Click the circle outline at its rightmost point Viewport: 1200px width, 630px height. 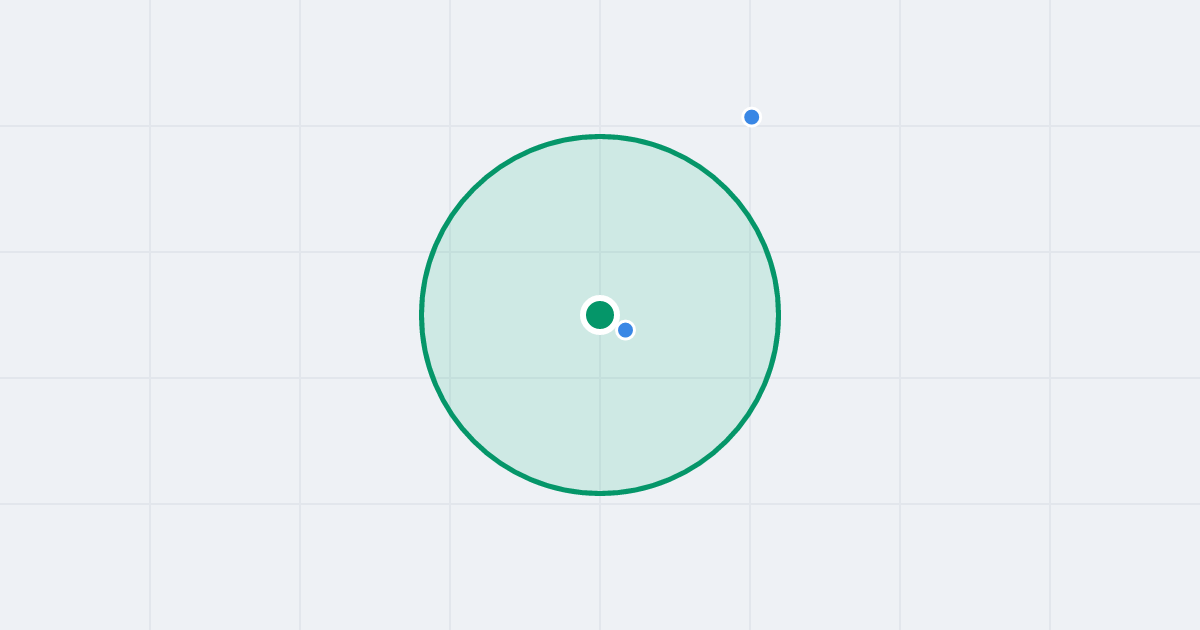point(779,315)
